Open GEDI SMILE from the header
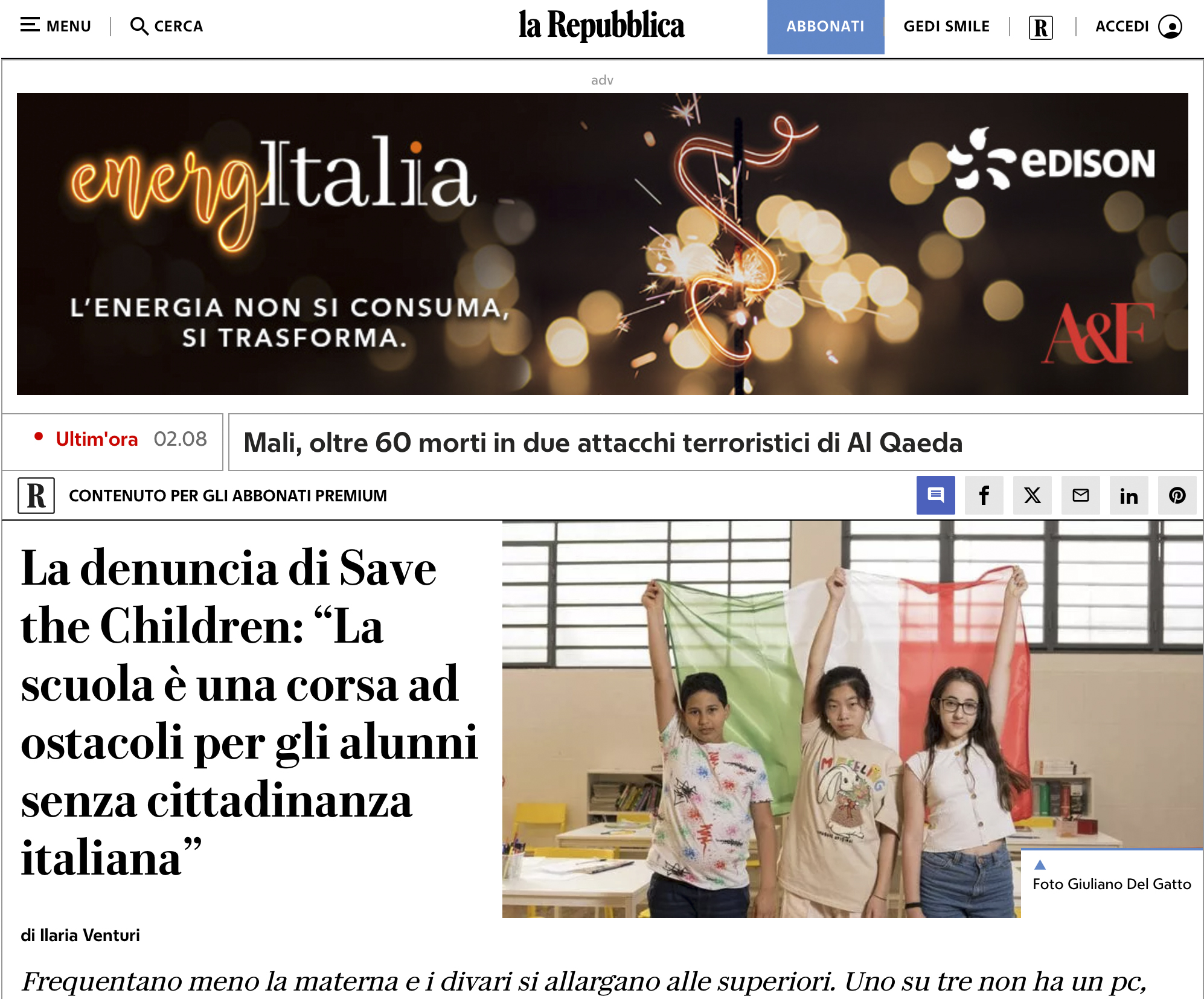1204x999 pixels. [x=946, y=27]
